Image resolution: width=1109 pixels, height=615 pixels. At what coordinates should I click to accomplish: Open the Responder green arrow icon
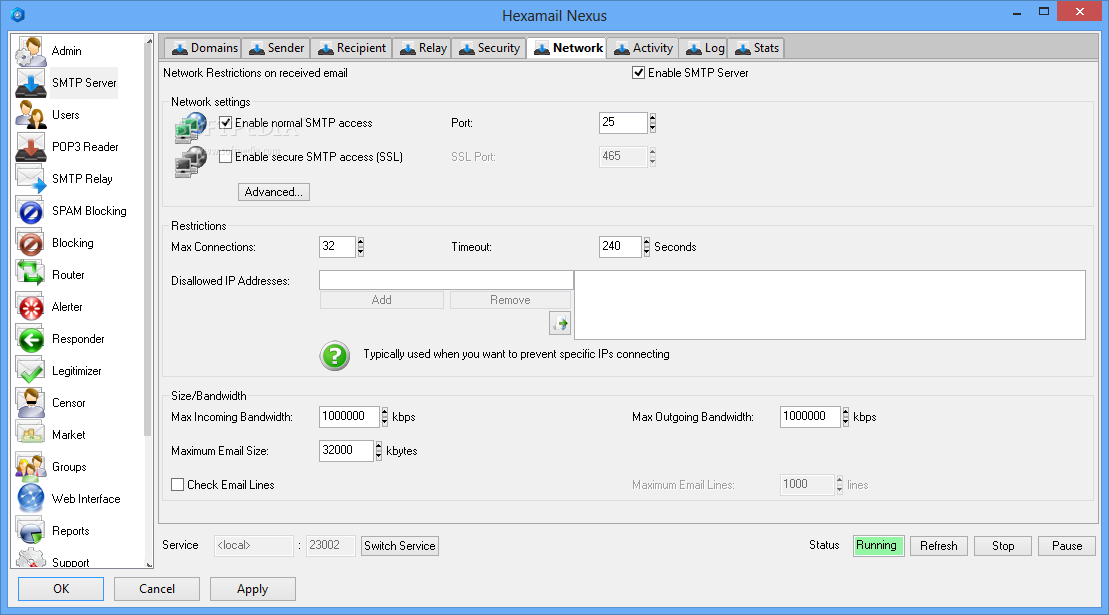tap(30, 339)
